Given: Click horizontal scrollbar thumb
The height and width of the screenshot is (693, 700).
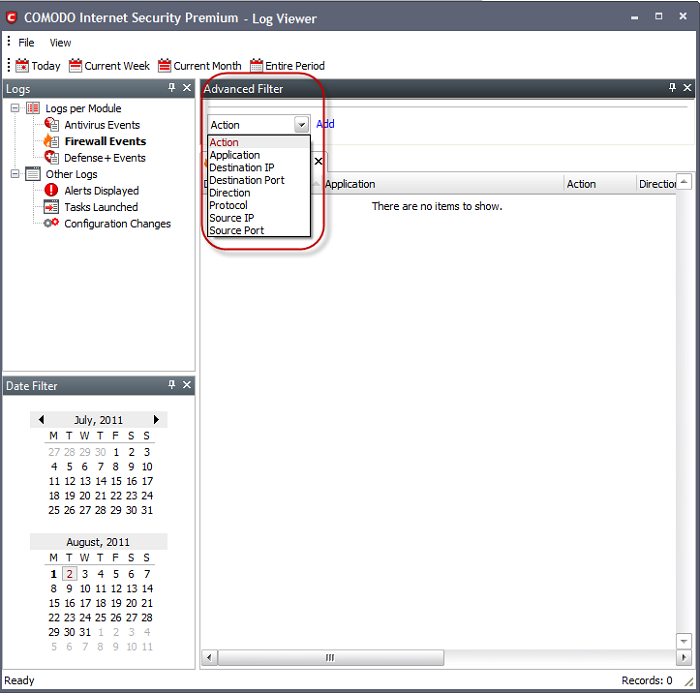Looking at the screenshot, I should click(x=330, y=657).
